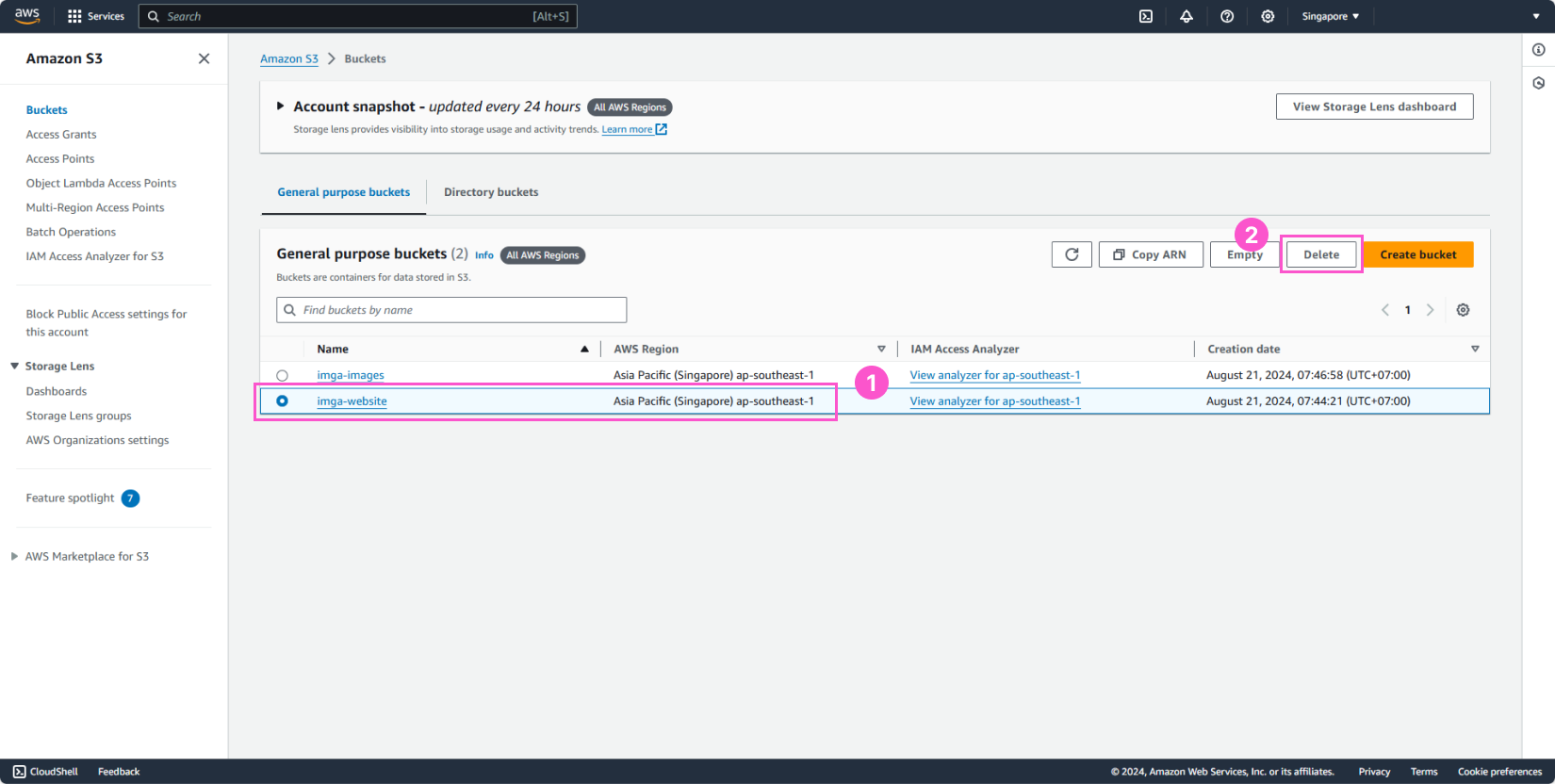The width and height of the screenshot is (1555, 784).
Task: Click the Delete button
Action: (x=1321, y=254)
